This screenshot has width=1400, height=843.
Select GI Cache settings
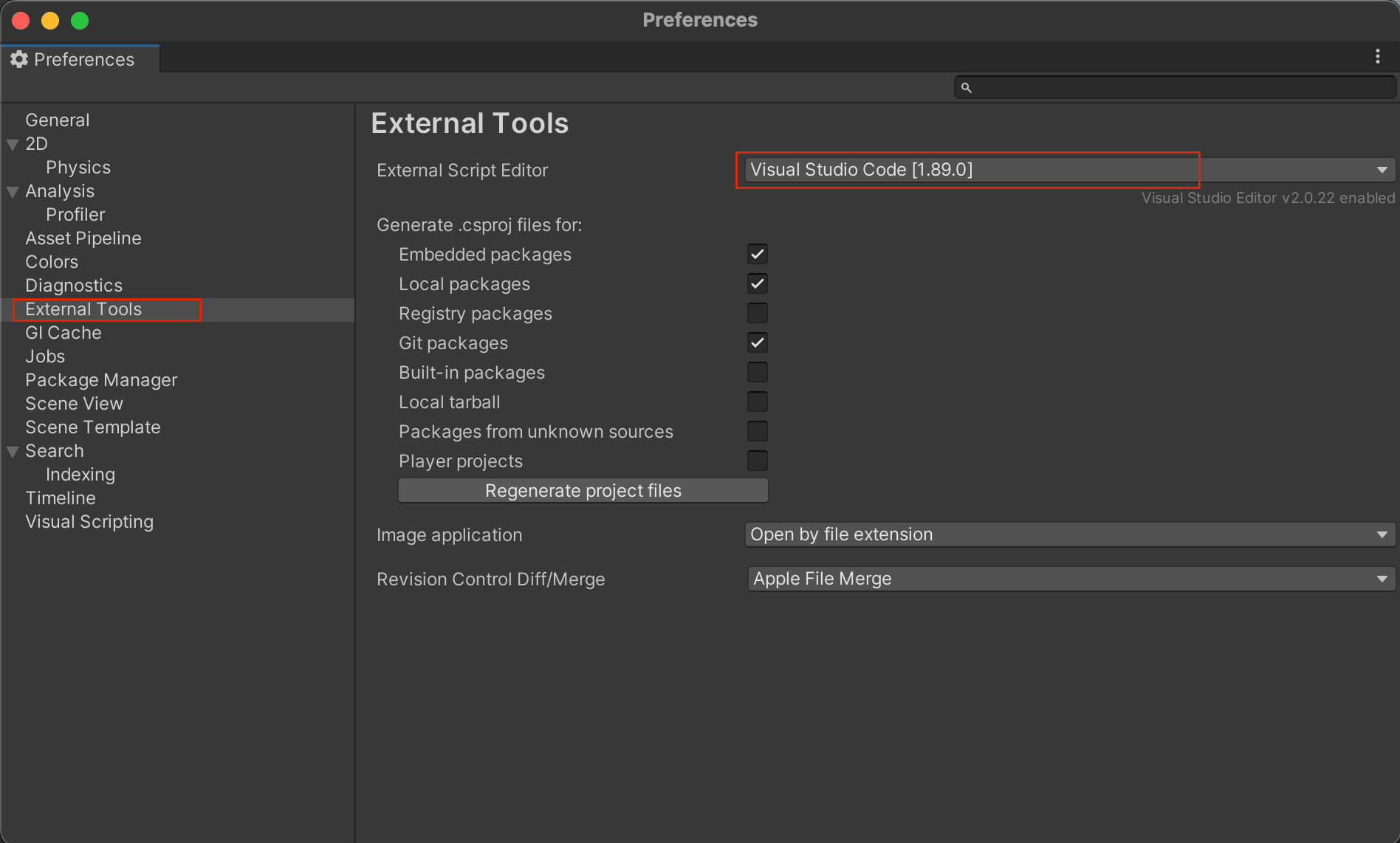(x=64, y=332)
